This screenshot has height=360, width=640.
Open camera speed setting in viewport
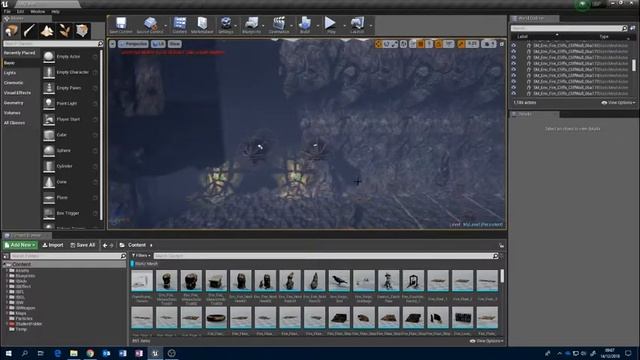click(489, 44)
